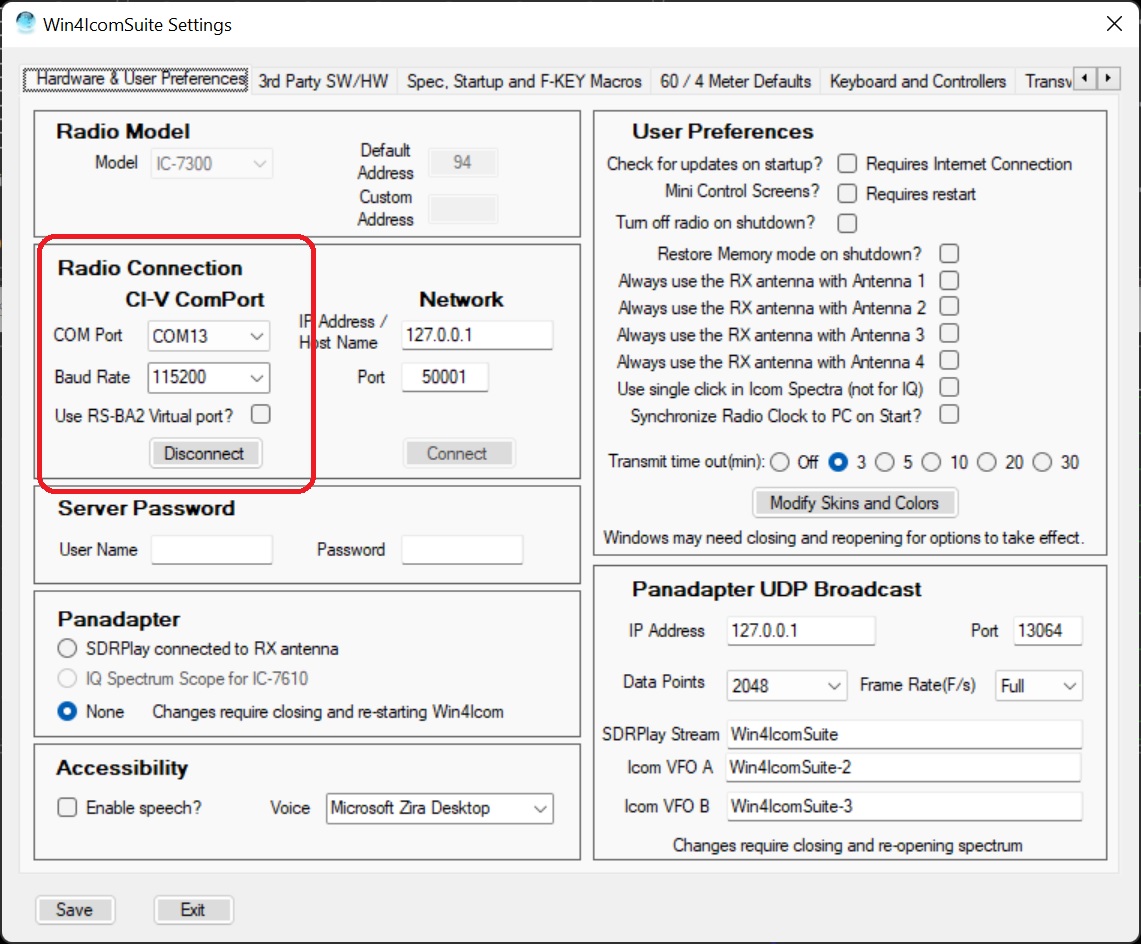Enable Use RS-BA2 Virtual port checkbox
This screenshot has width=1141, height=944.
(x=261, y=415)
